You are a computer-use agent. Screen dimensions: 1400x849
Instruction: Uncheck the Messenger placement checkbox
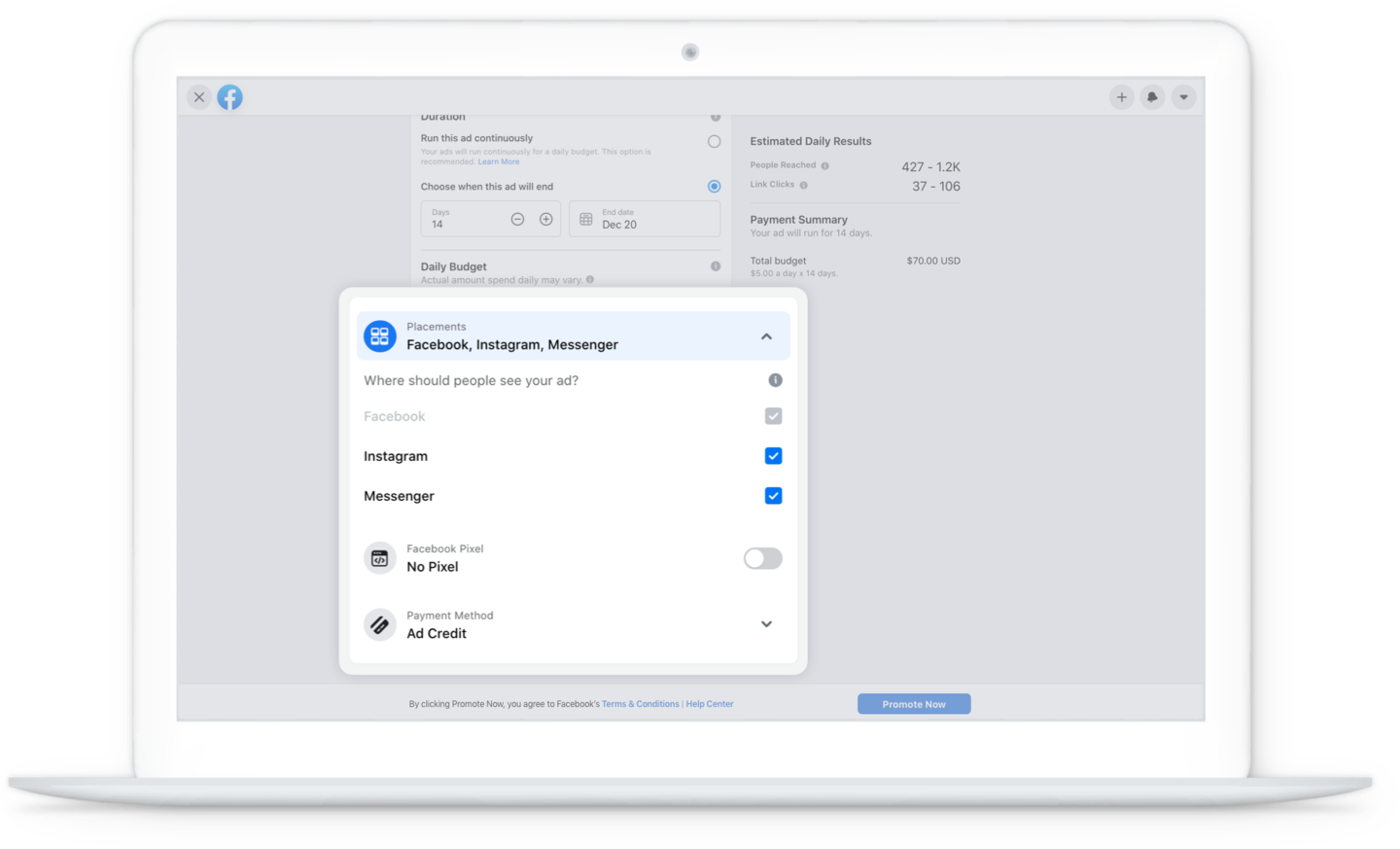tap(773, 496)
